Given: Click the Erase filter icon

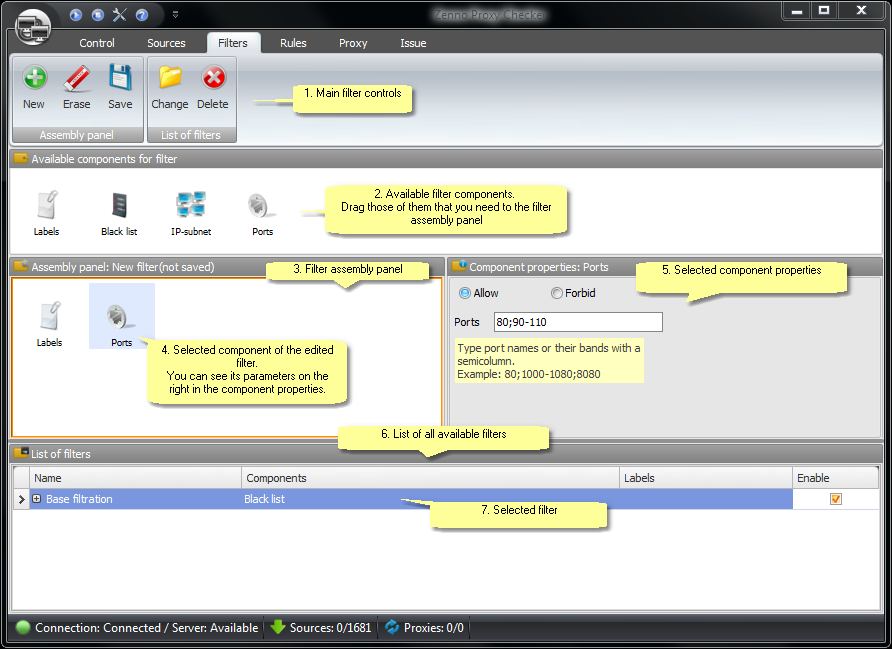Looking at the screenshot, I should 77,80.
